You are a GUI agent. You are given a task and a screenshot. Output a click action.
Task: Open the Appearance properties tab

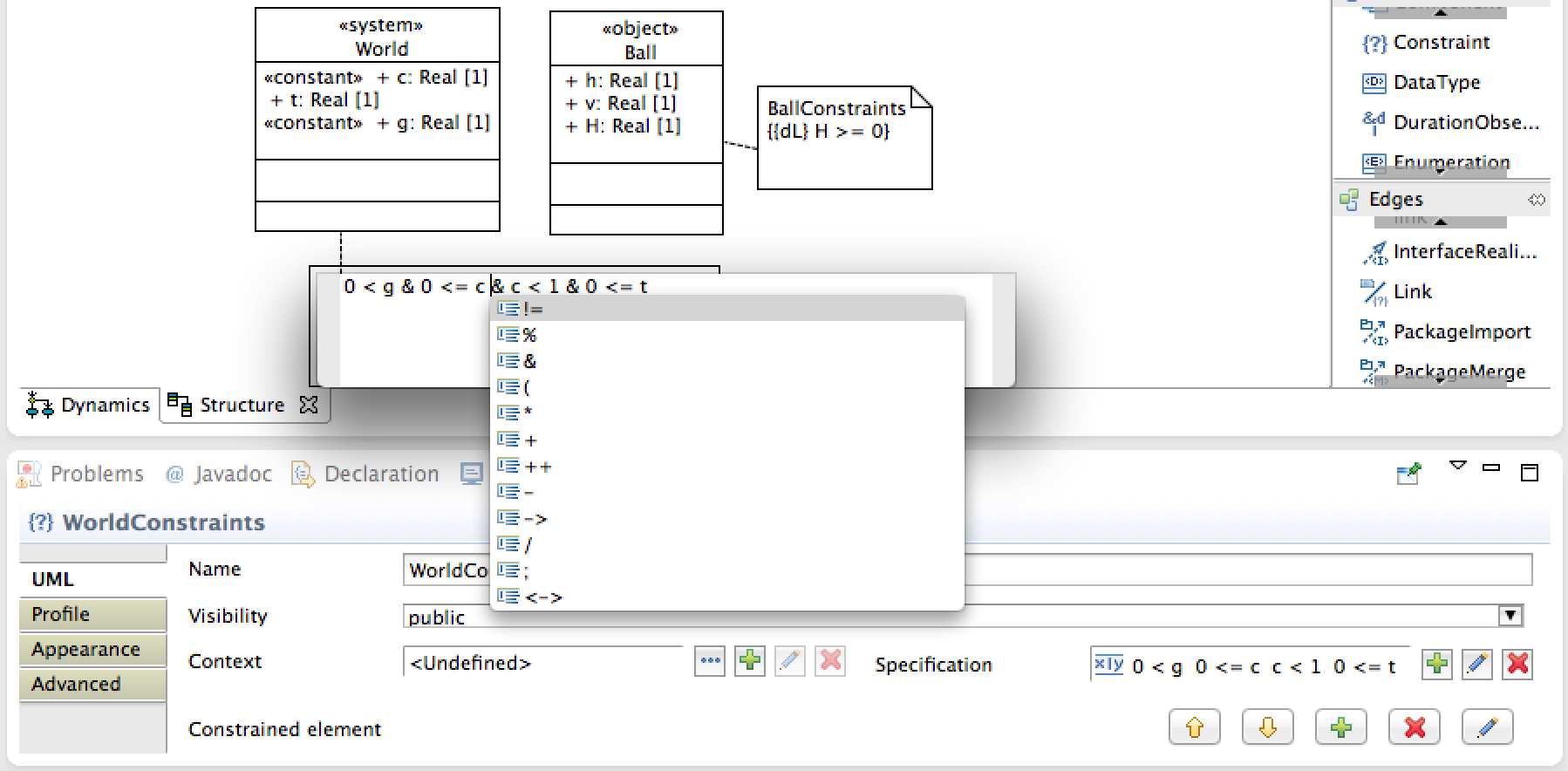point(85,650)
